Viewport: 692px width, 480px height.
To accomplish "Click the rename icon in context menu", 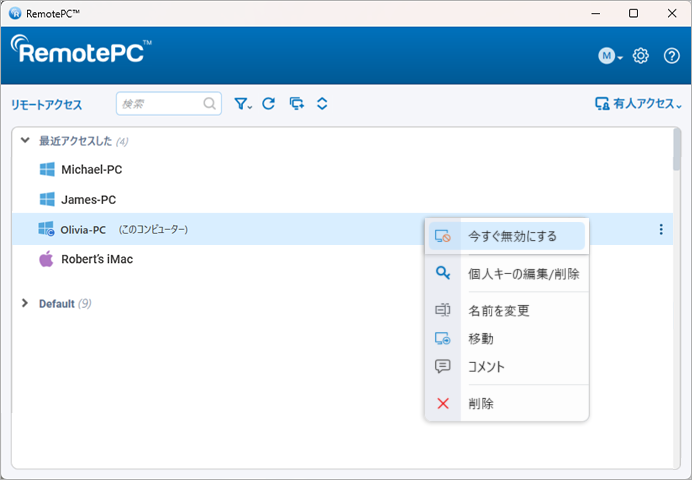I will (x=443, y=310).
